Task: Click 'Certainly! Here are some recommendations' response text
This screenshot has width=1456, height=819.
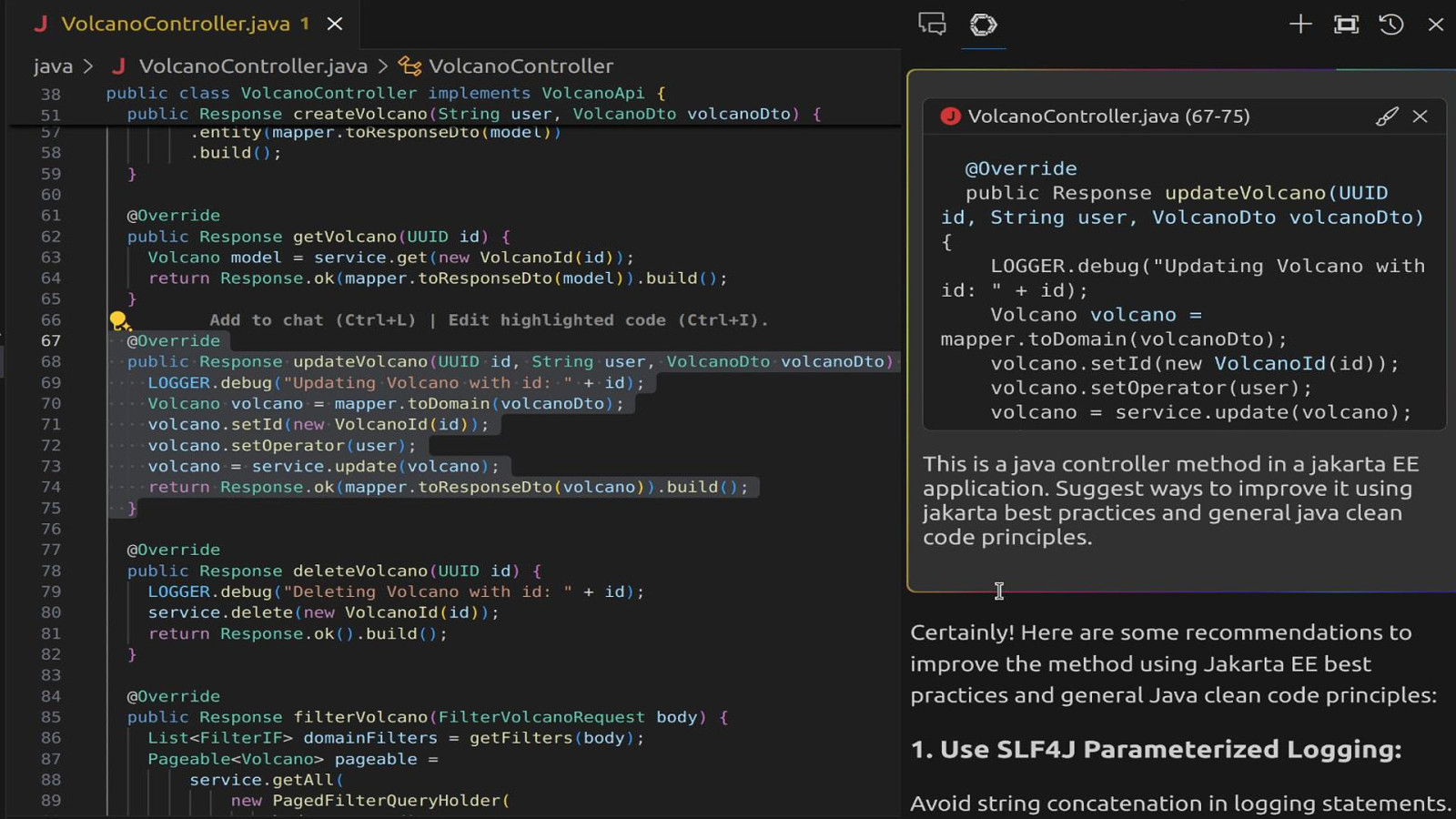Action: coord(1161,632)
